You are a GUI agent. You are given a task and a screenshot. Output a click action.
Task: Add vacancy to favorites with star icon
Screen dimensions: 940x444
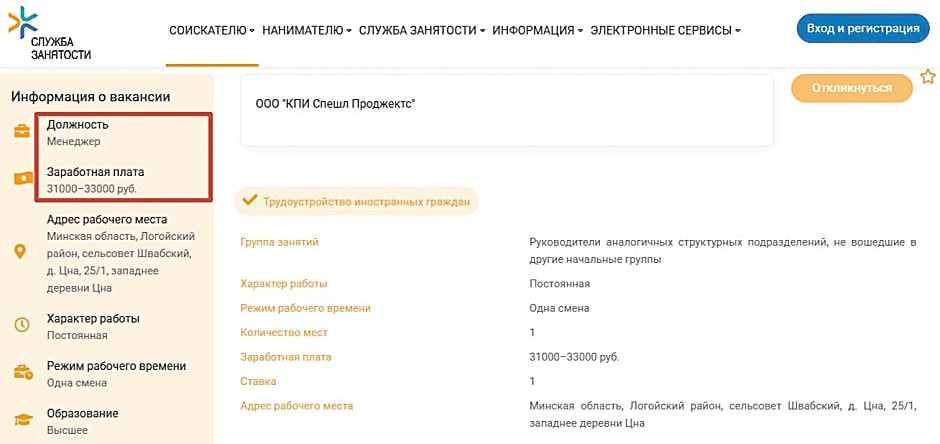tap(927, 77)
